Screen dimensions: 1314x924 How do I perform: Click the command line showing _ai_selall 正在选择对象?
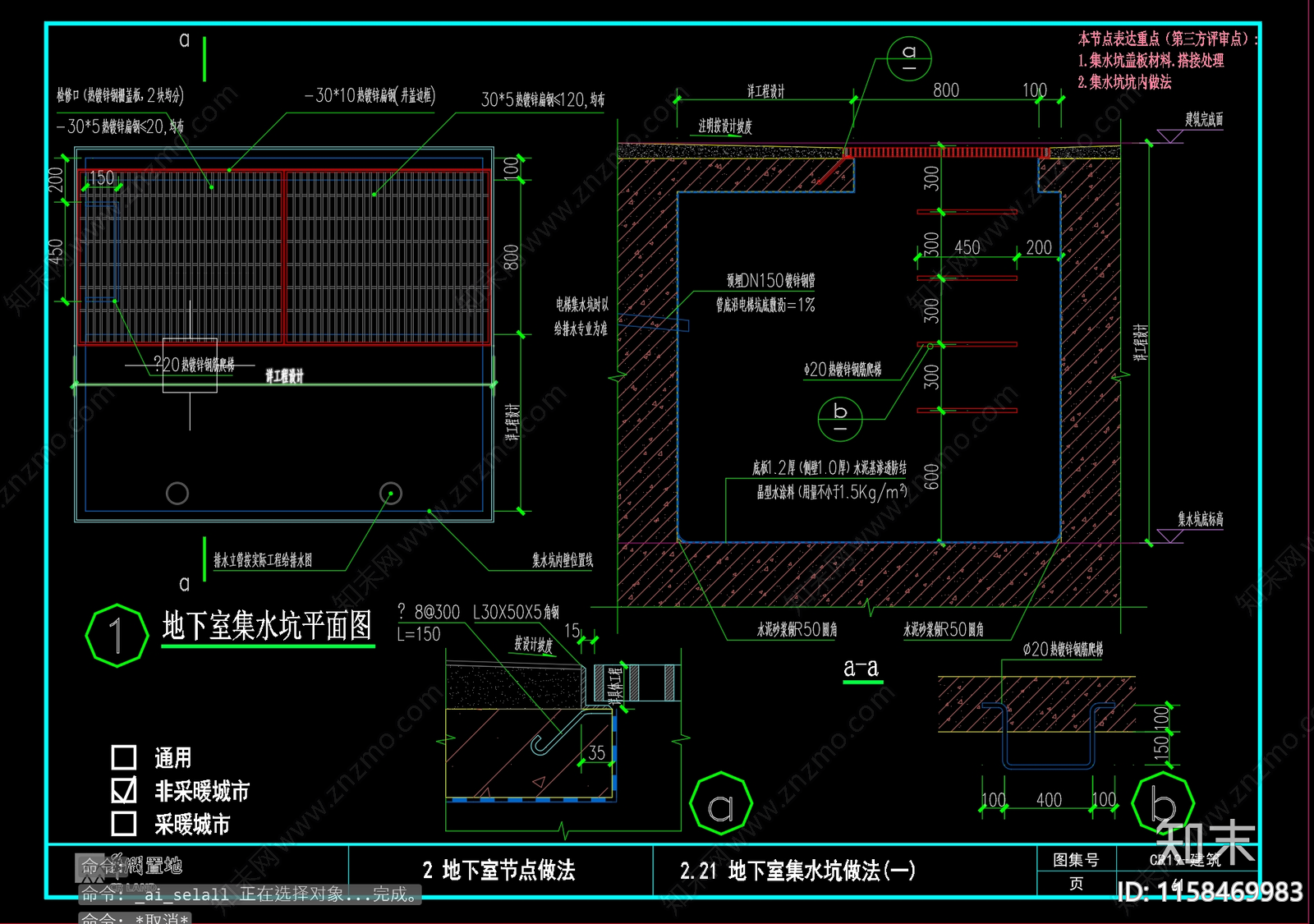[250, 894]
